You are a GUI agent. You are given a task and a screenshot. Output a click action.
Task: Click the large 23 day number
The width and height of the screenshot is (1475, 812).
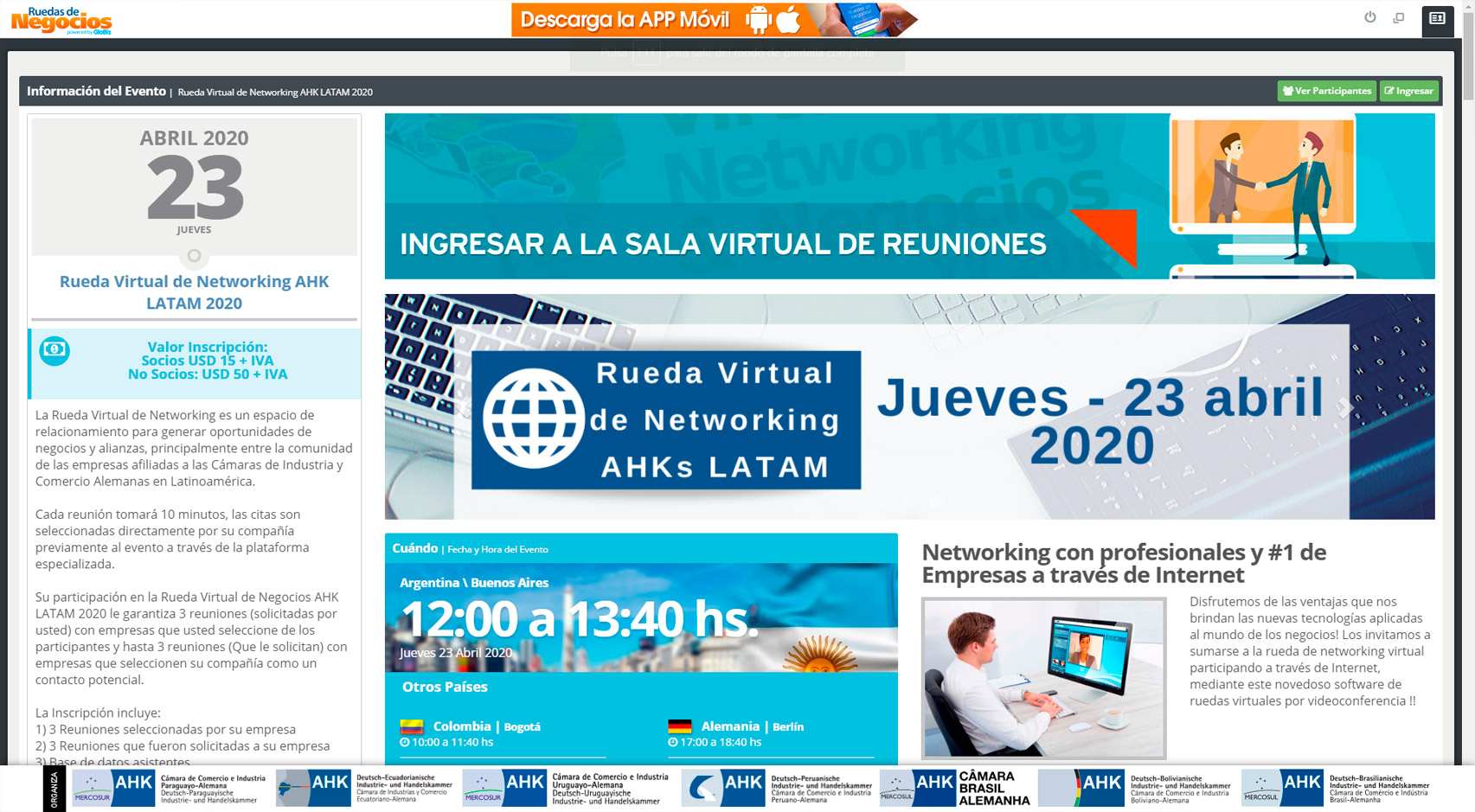click(195, 188)
